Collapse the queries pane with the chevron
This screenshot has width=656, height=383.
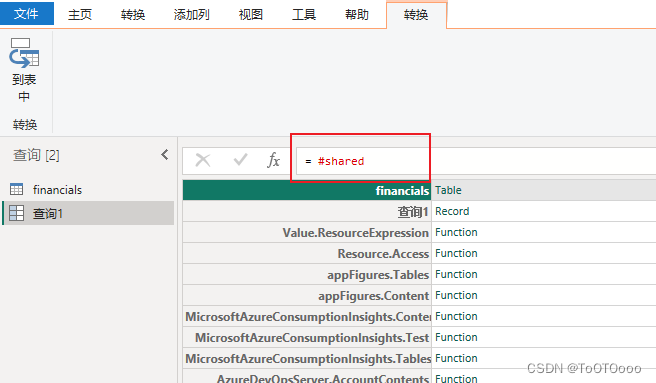click(165, 155)
